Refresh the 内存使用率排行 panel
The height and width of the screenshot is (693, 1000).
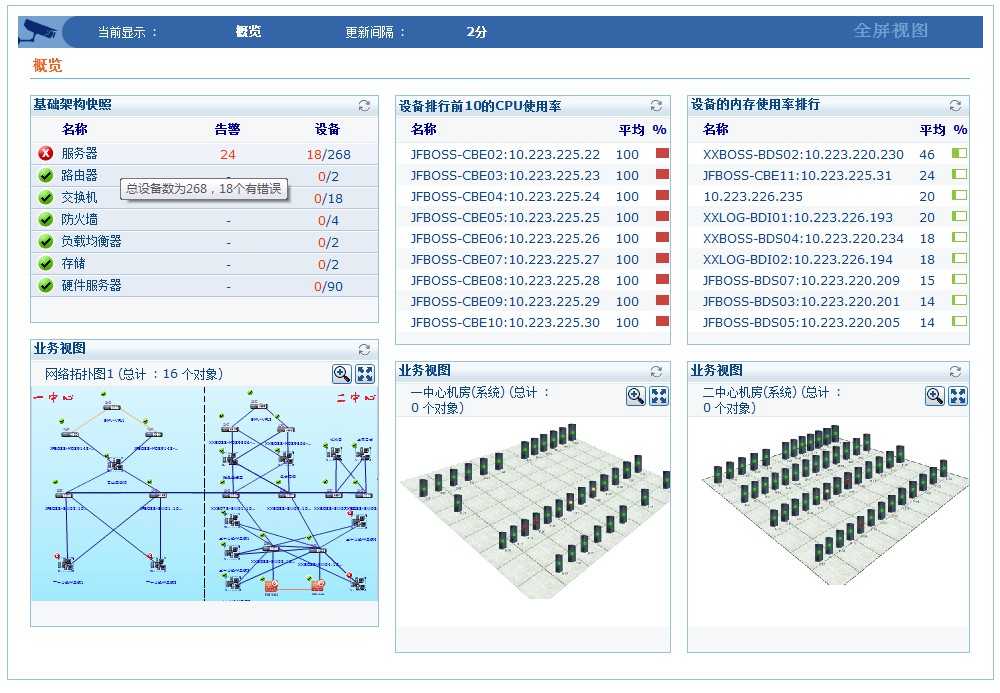click(x=955, y=105)
